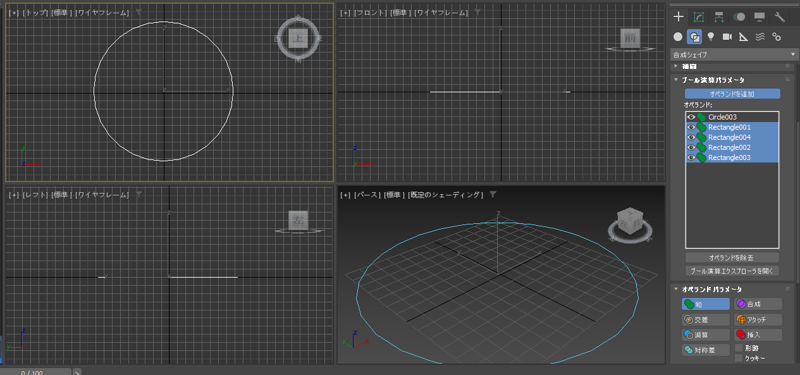Viewport: 800px width, 375px height.
Task: Click the Front viewport filter funnel icon
Action: (x=477, y=12)
